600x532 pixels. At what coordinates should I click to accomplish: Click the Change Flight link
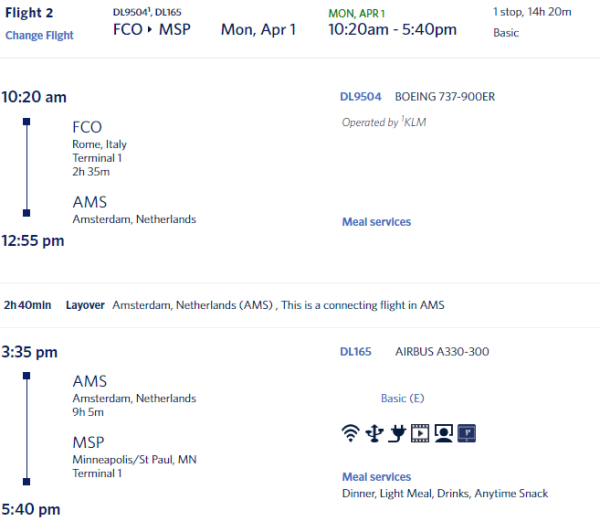point(39,35)
